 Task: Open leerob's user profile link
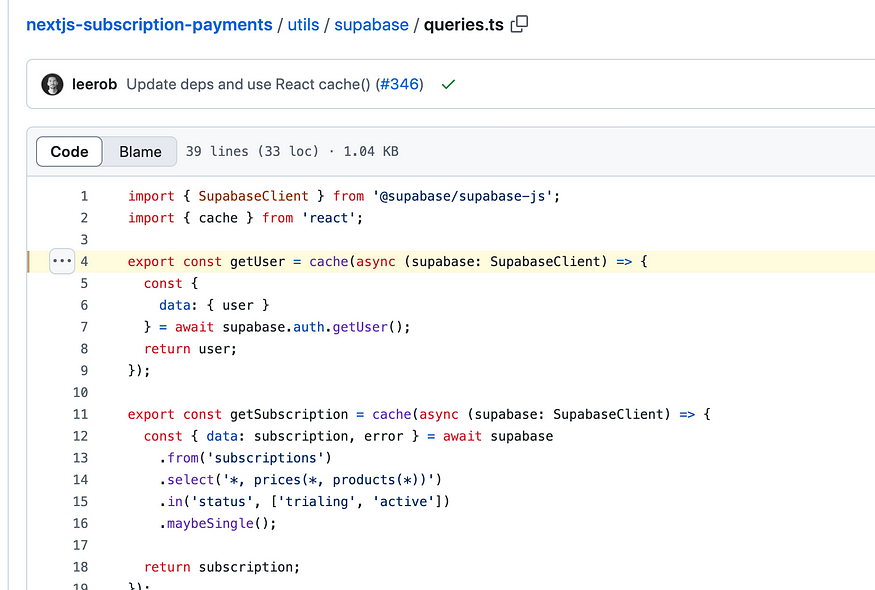click(x=94, y=84)
